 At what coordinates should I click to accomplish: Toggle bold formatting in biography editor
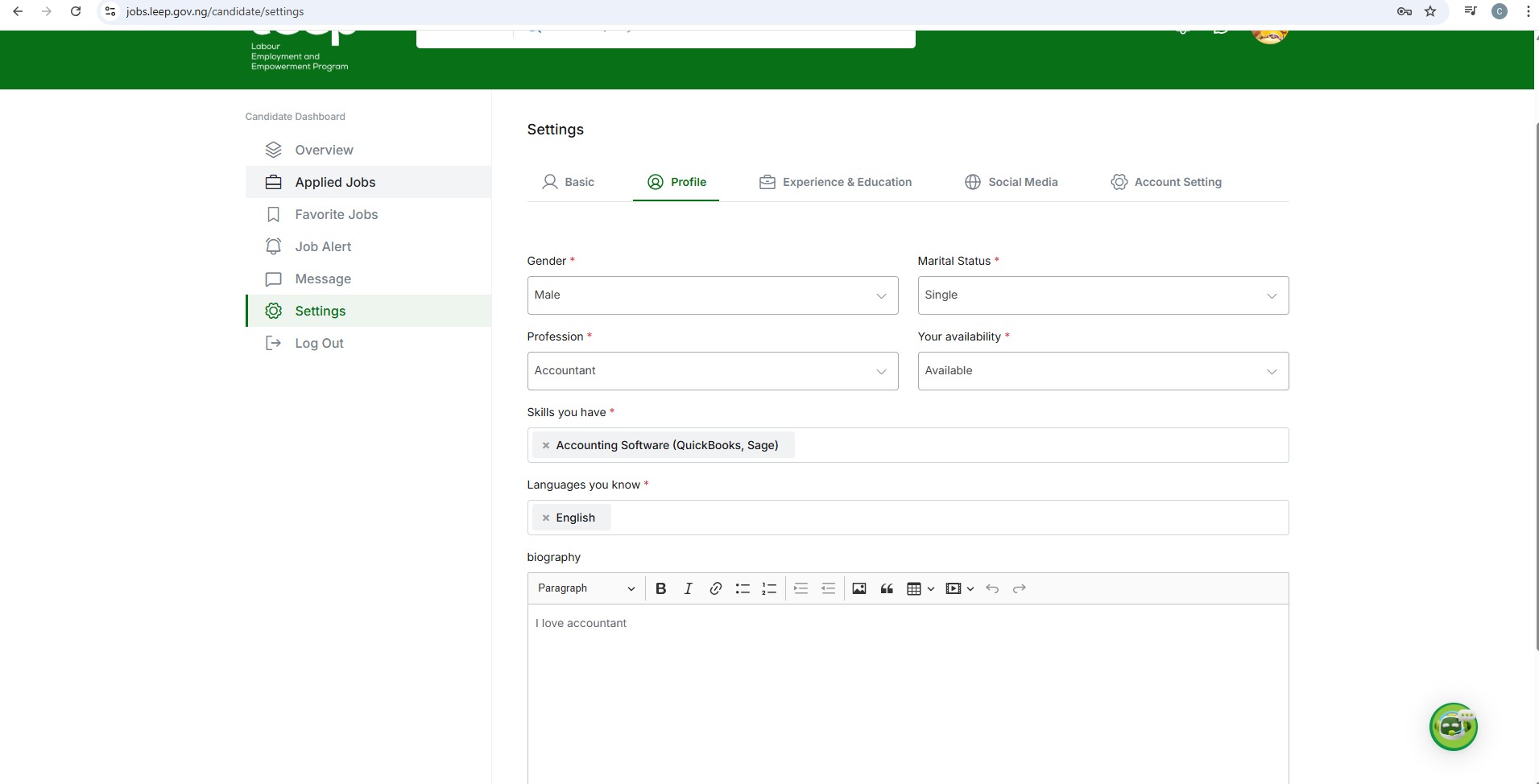point(660,588)
